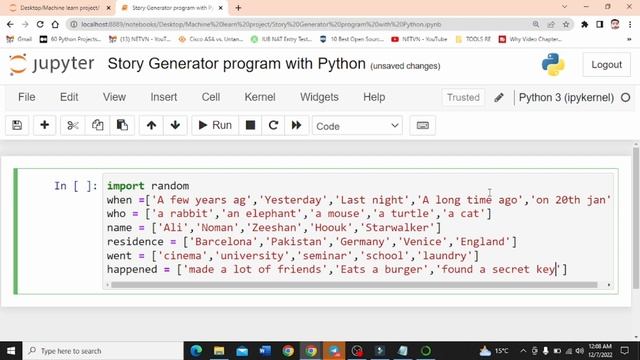Viewport: 640px width, 360px height.
Task: Click the code cell horizontal scrollbar
Action: pyautogui.click(x=354, y=284)
